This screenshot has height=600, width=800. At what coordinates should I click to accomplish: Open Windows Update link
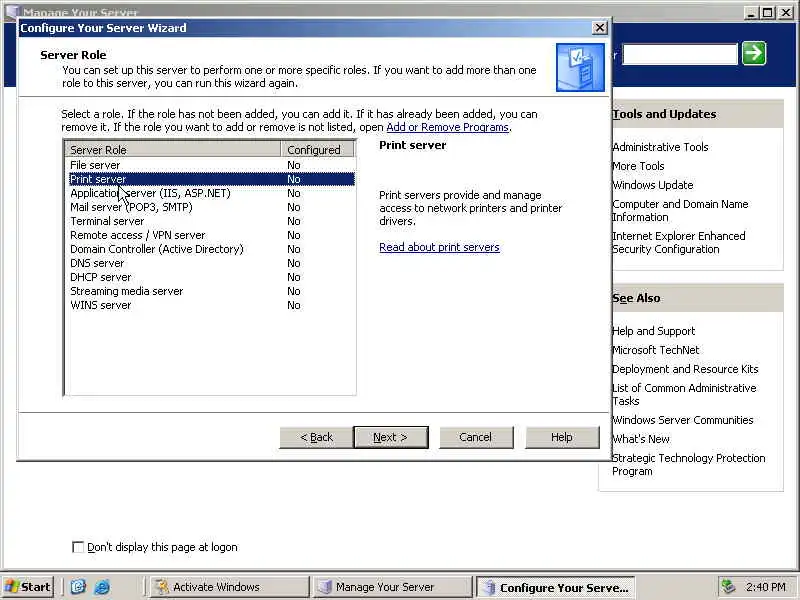[x=653, y=185]
